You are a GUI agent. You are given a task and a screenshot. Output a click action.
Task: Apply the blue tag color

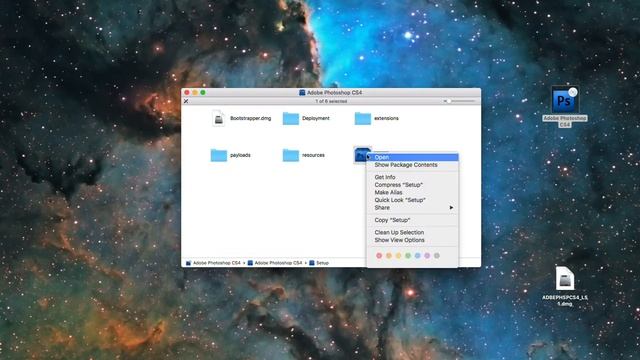click(418, 256)
